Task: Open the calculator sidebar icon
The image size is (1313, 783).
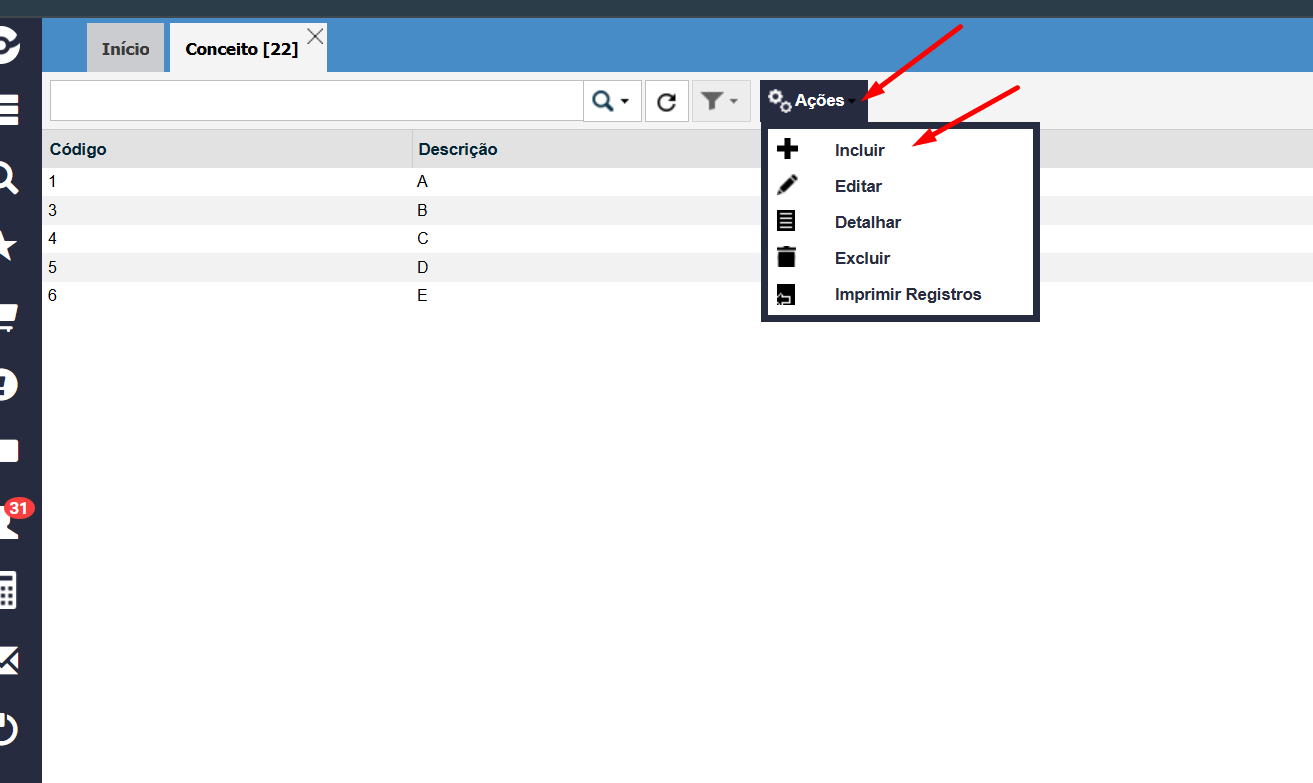Action: (x=8, y=590)
